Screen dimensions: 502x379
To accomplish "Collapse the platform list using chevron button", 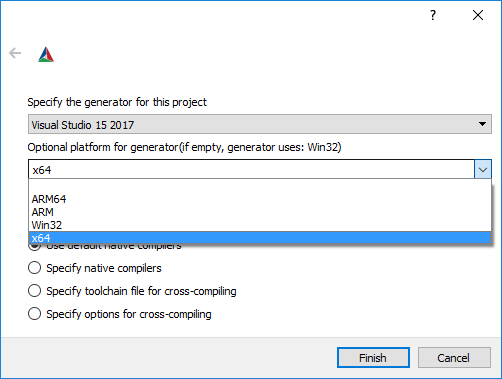I will 483,170.
